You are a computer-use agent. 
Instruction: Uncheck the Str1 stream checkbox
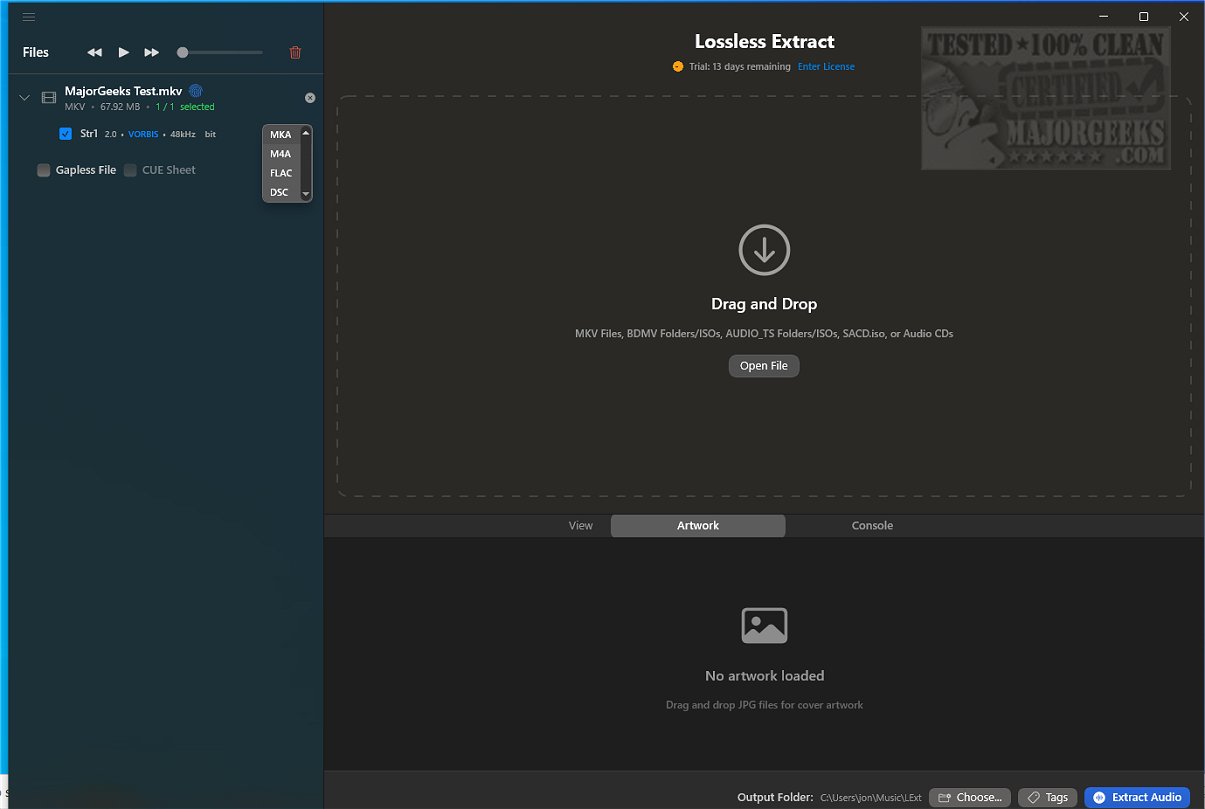tap(66, 133)
